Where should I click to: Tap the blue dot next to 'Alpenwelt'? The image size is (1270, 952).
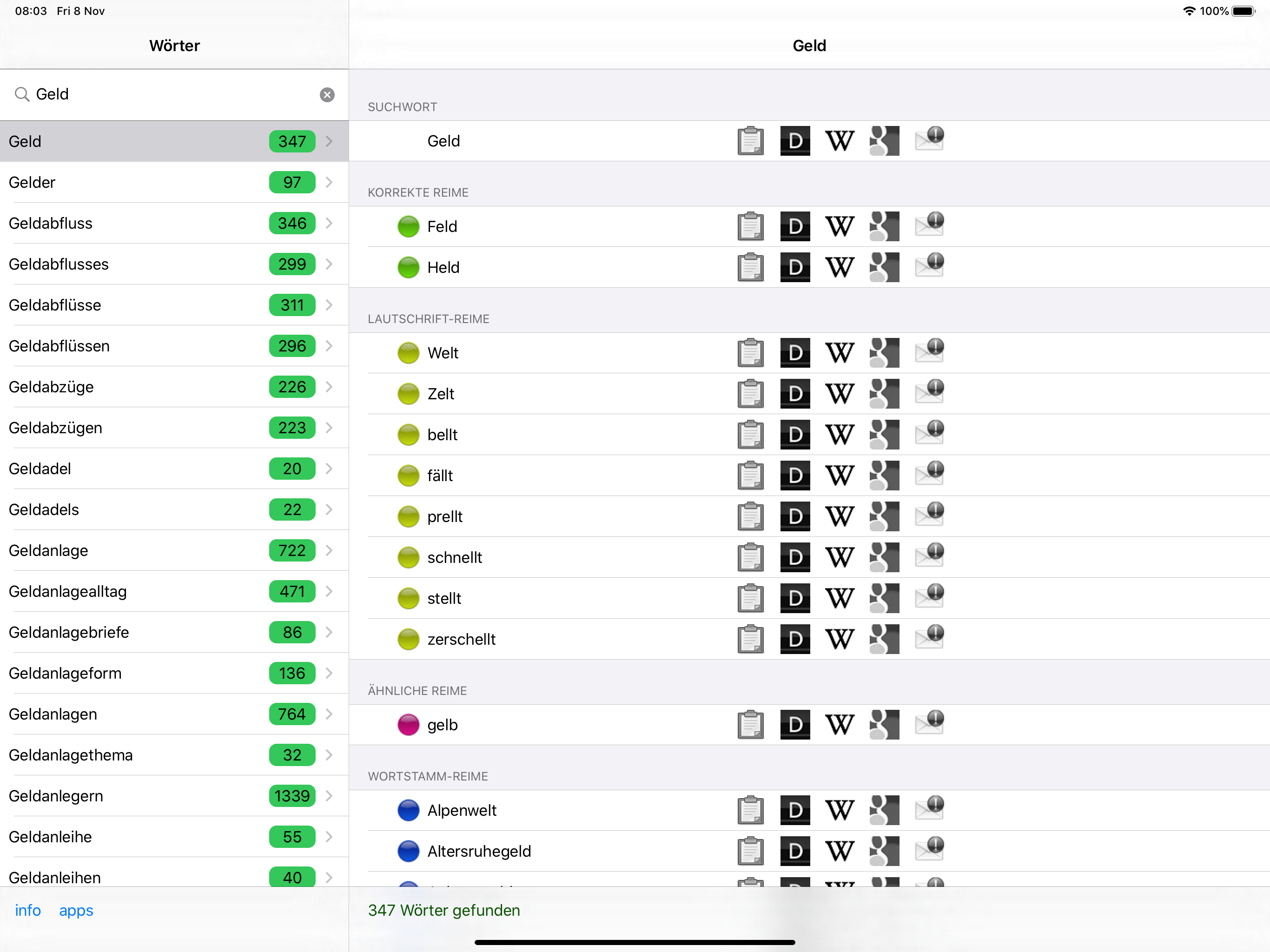pyautogui.click(x=408, y=810)
